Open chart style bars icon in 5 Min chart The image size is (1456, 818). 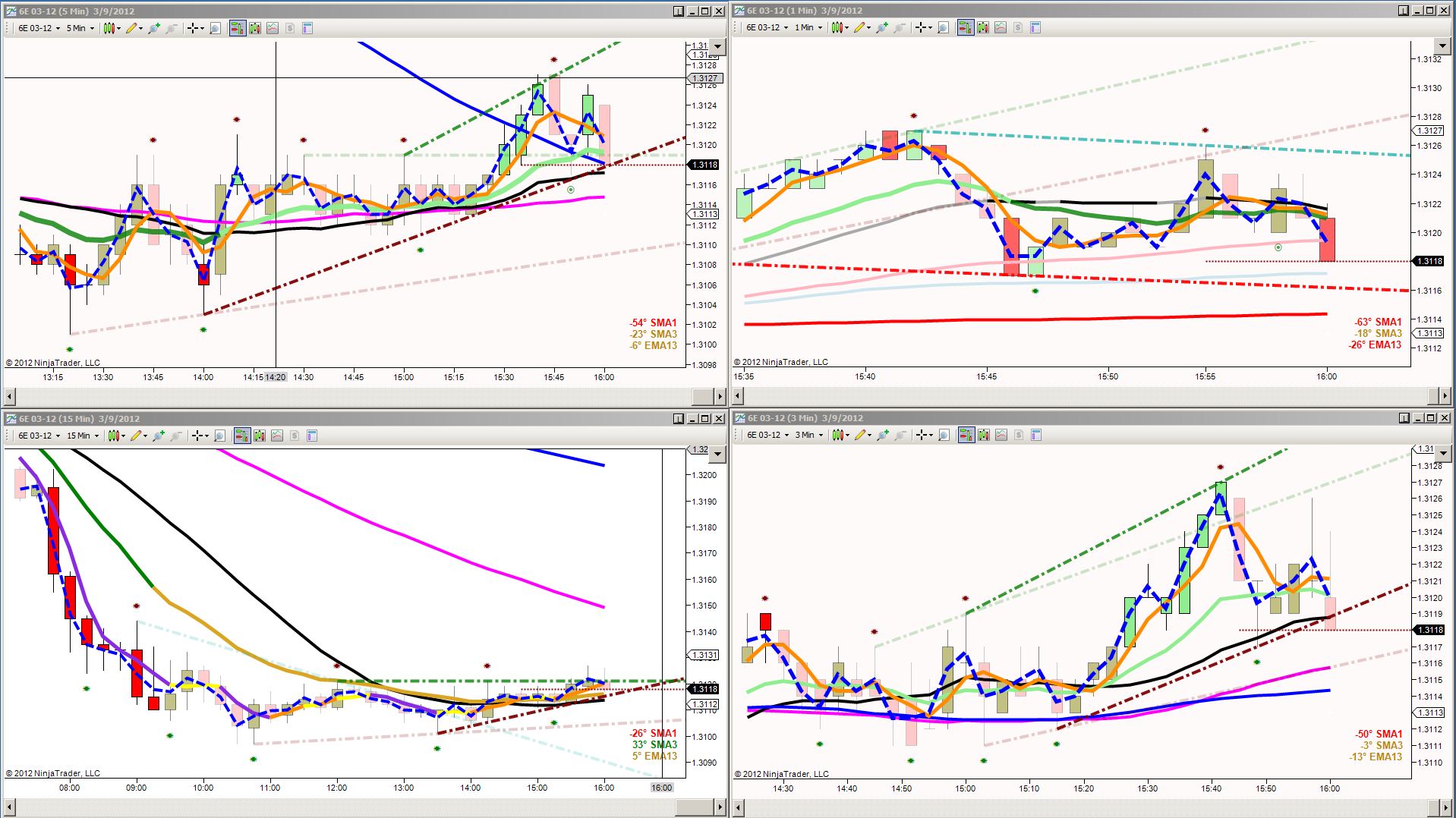point(111,28)
